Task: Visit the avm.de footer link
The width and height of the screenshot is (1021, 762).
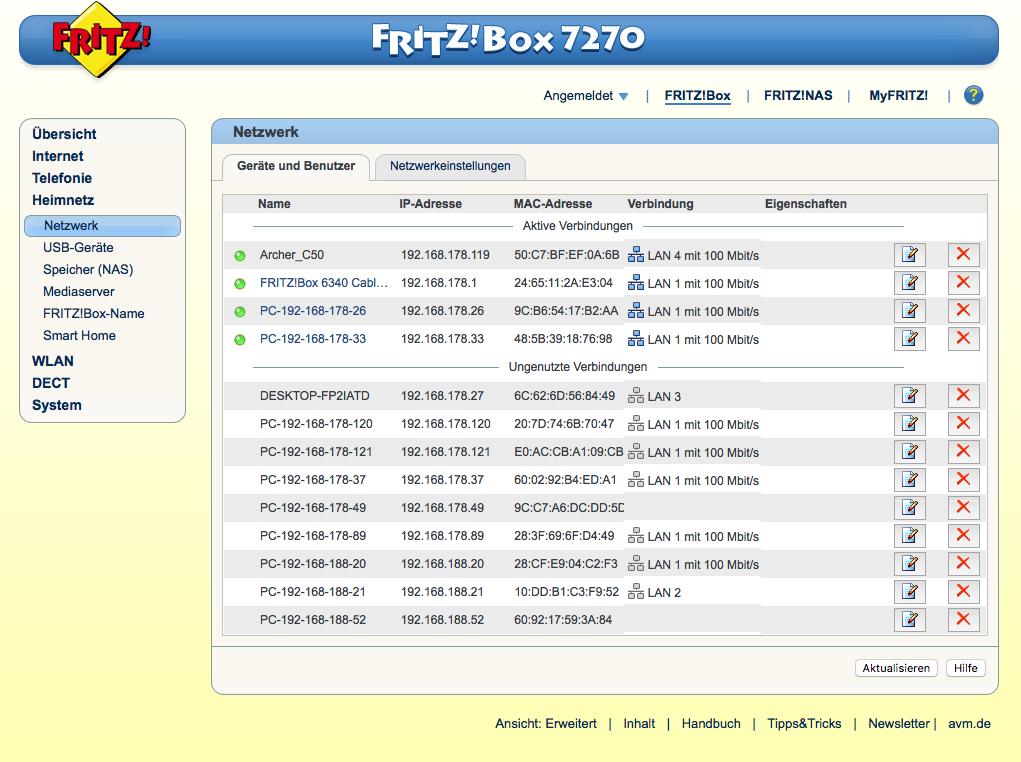Action: coord(969,724)
